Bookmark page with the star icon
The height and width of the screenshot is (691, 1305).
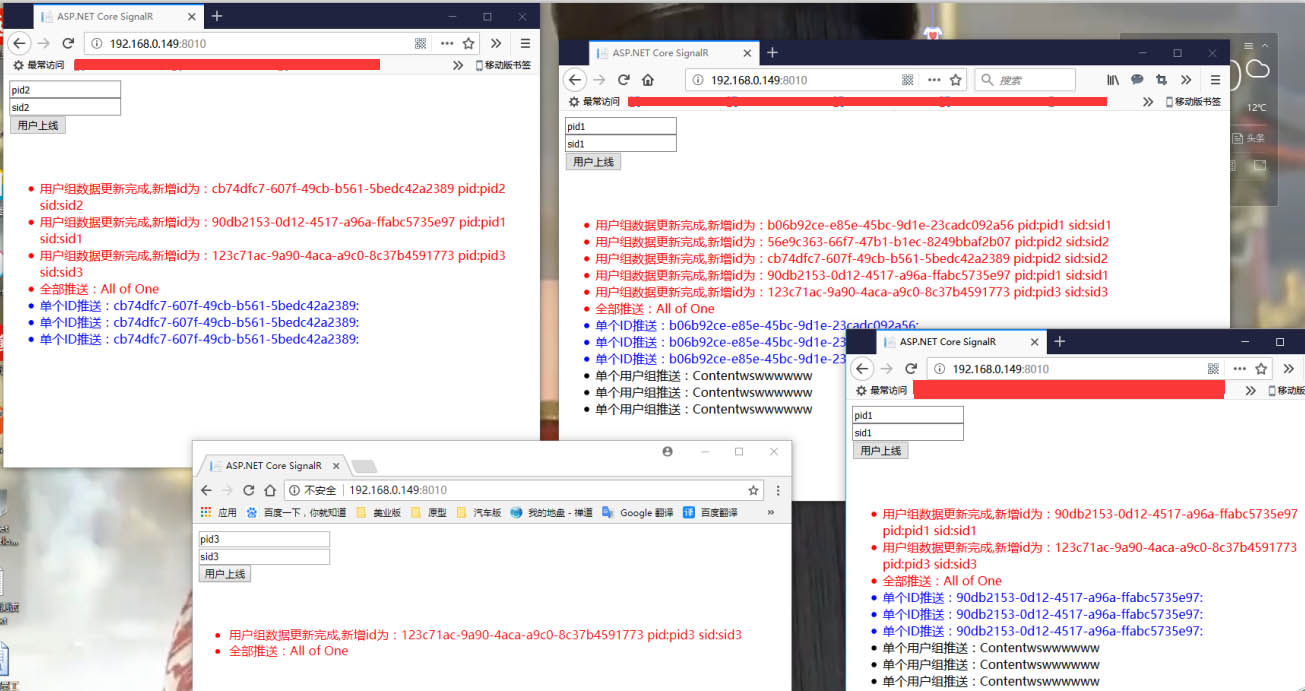click(955, 79)
